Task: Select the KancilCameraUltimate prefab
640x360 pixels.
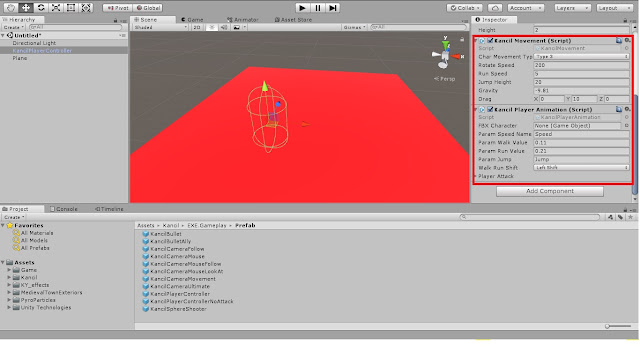Action: coord(176,287)
